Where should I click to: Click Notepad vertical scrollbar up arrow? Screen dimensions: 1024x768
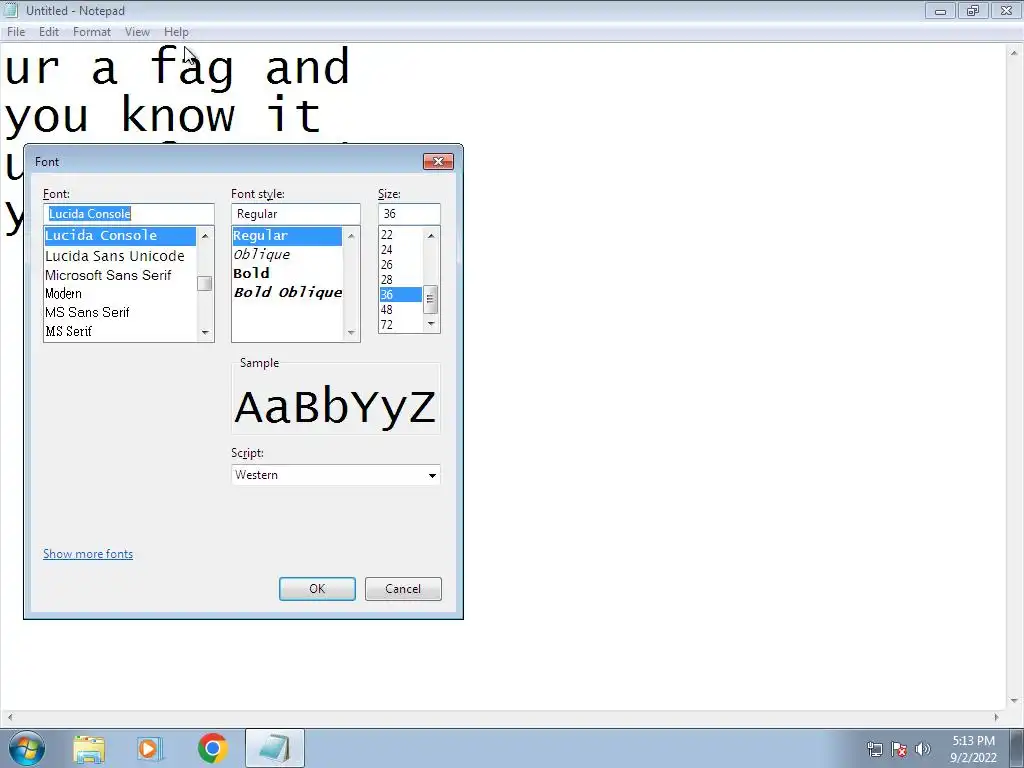1014,52
